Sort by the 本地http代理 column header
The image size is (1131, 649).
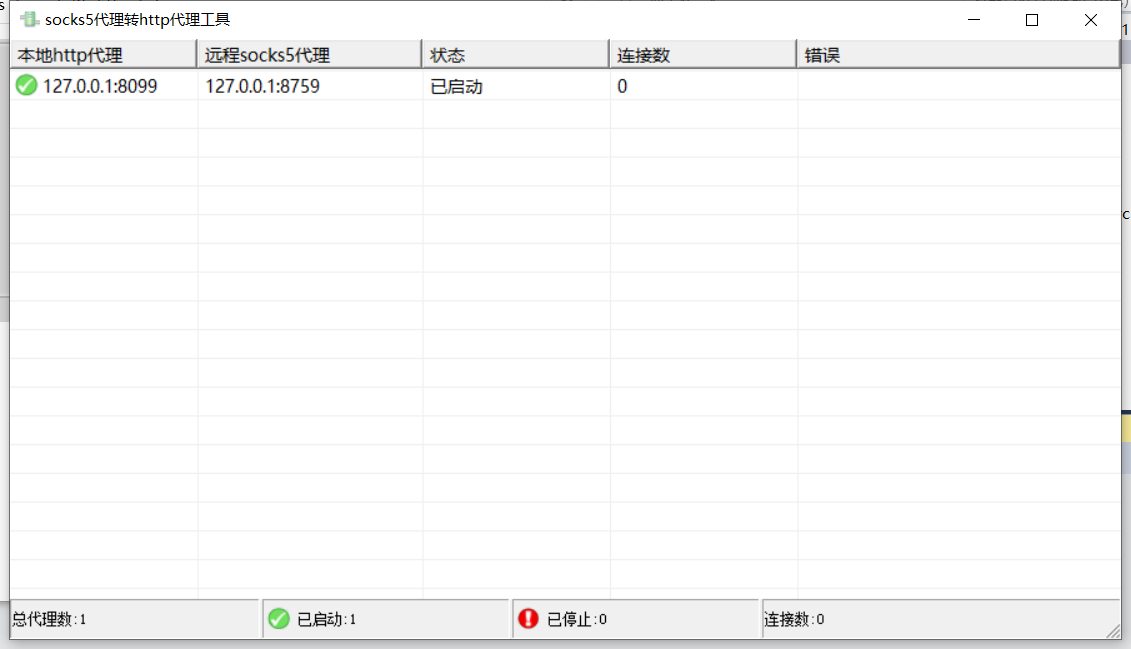(x=102, y=55)
